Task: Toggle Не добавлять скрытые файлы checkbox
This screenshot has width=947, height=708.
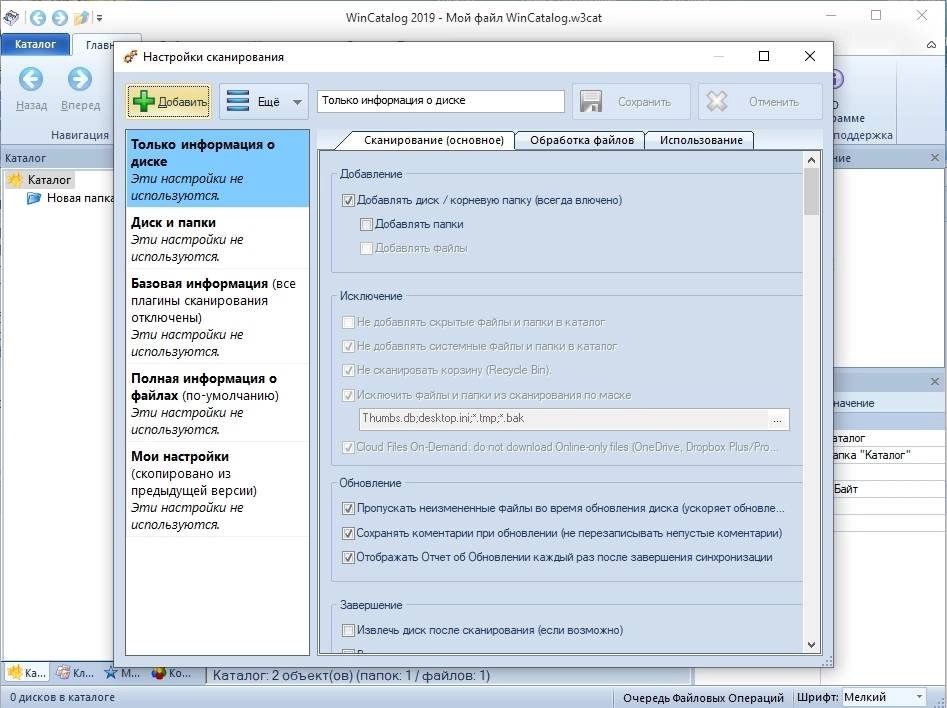Action: tap(348, 323)
